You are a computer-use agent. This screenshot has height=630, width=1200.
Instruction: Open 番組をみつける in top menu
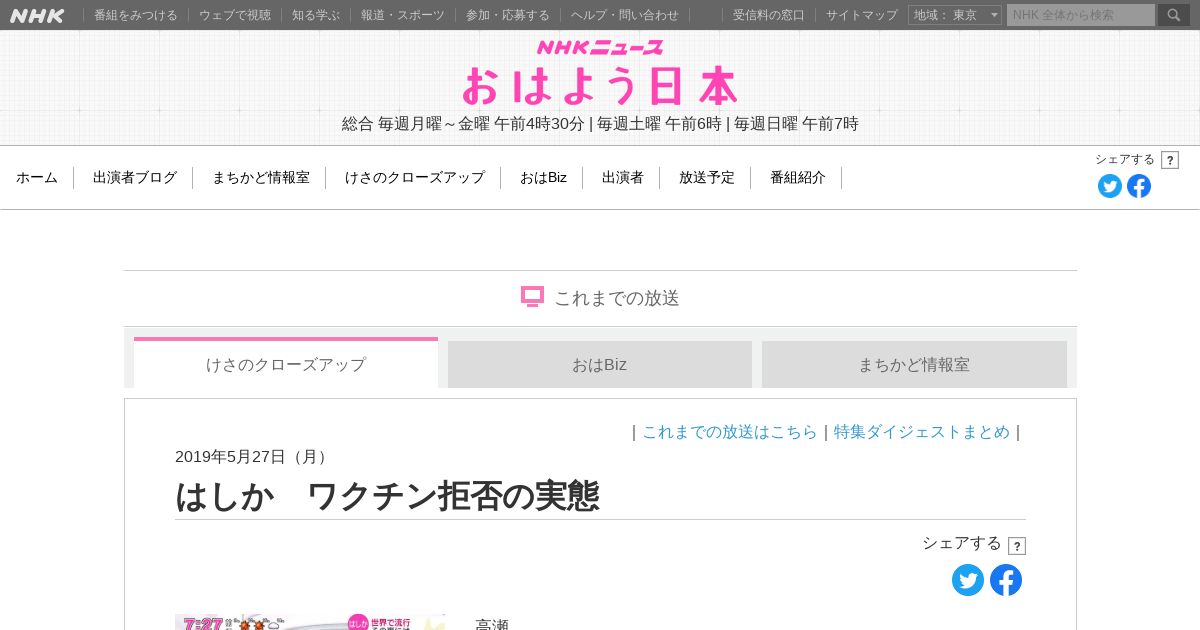click(136, 15)
